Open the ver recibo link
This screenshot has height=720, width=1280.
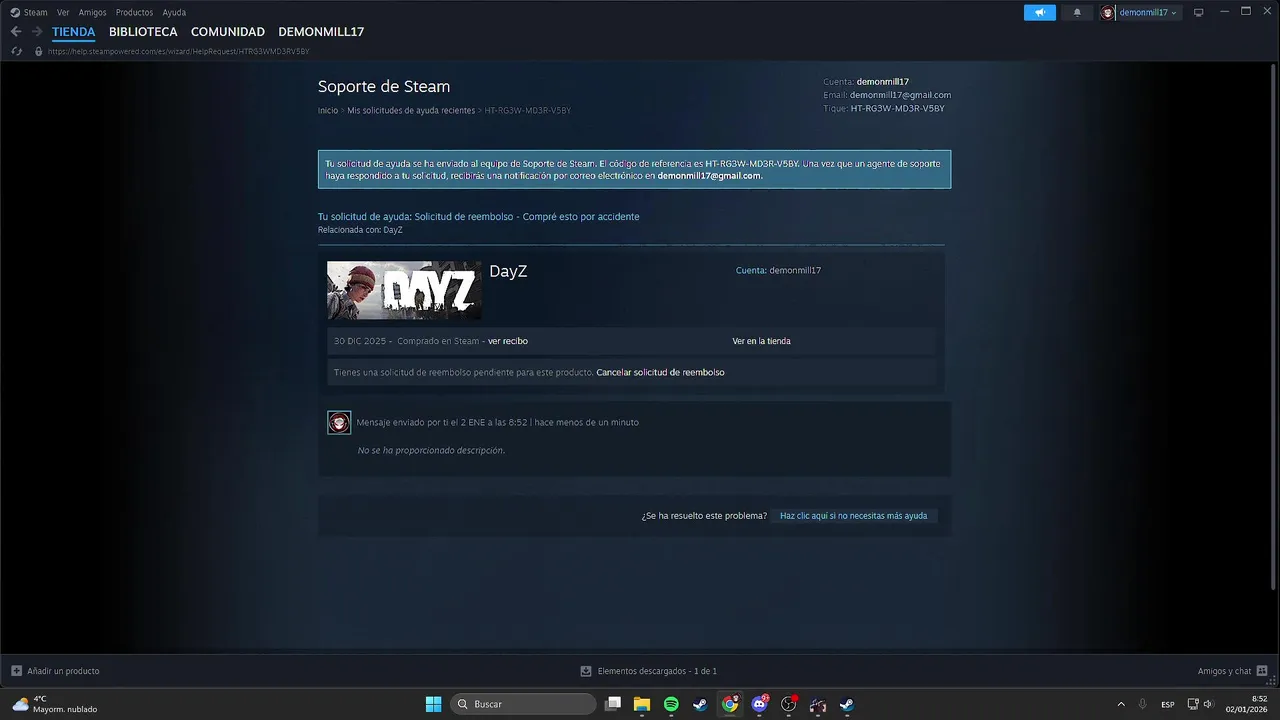pos(508,341)
